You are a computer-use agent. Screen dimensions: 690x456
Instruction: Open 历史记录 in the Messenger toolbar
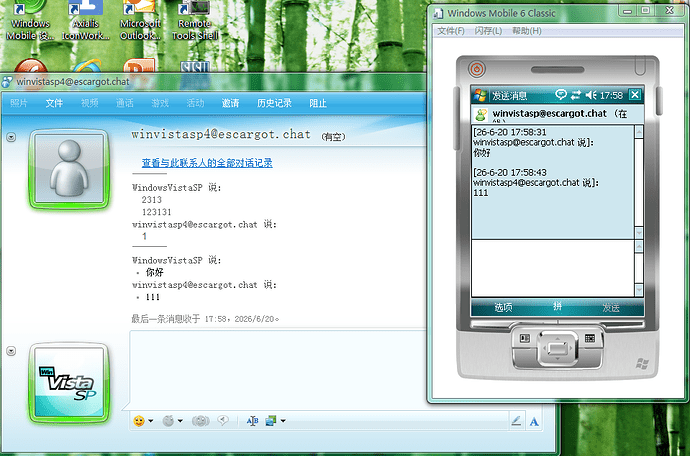pos(274,103)
